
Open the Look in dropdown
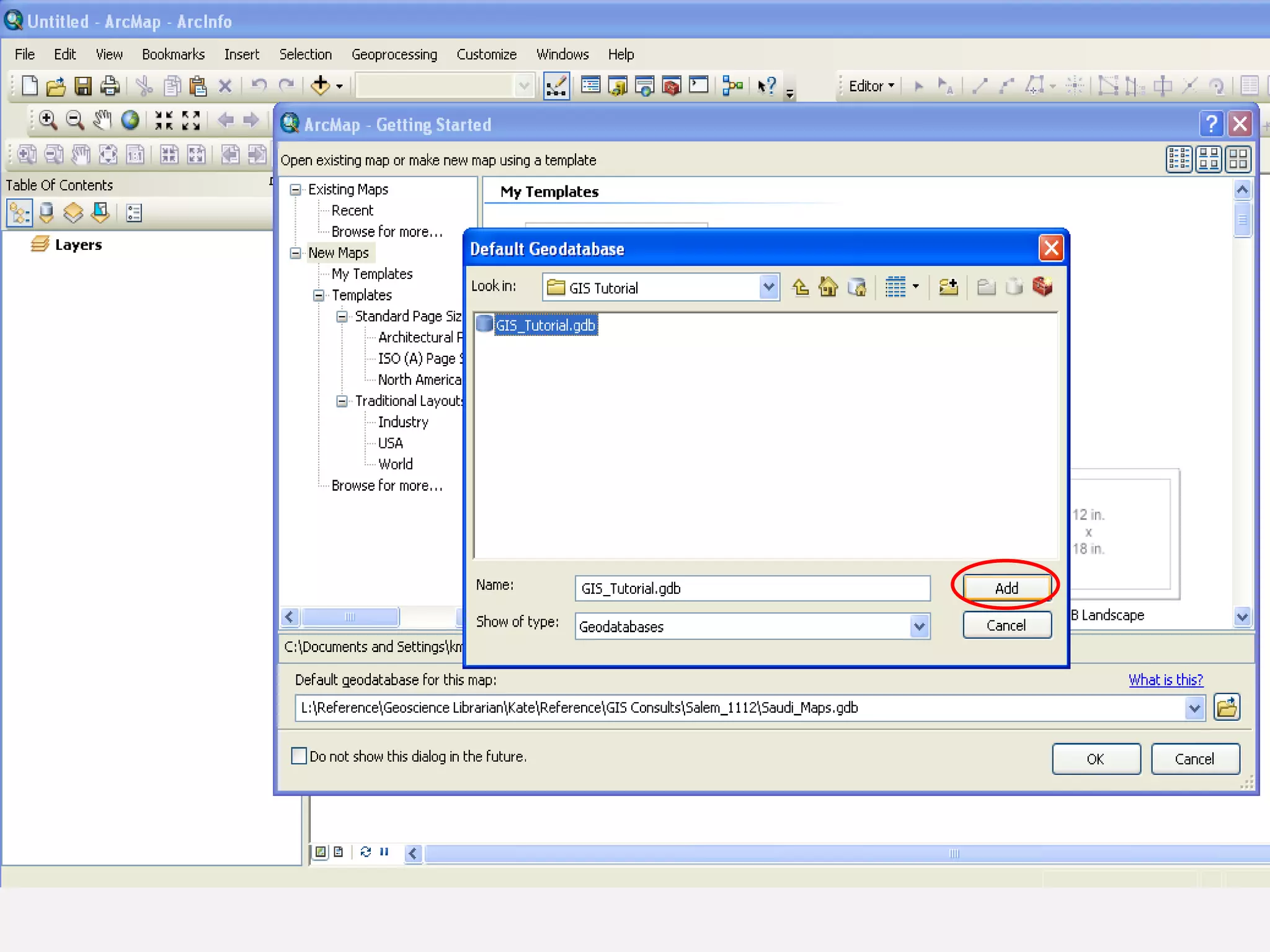pyautogui.click(x=768, y=288)
